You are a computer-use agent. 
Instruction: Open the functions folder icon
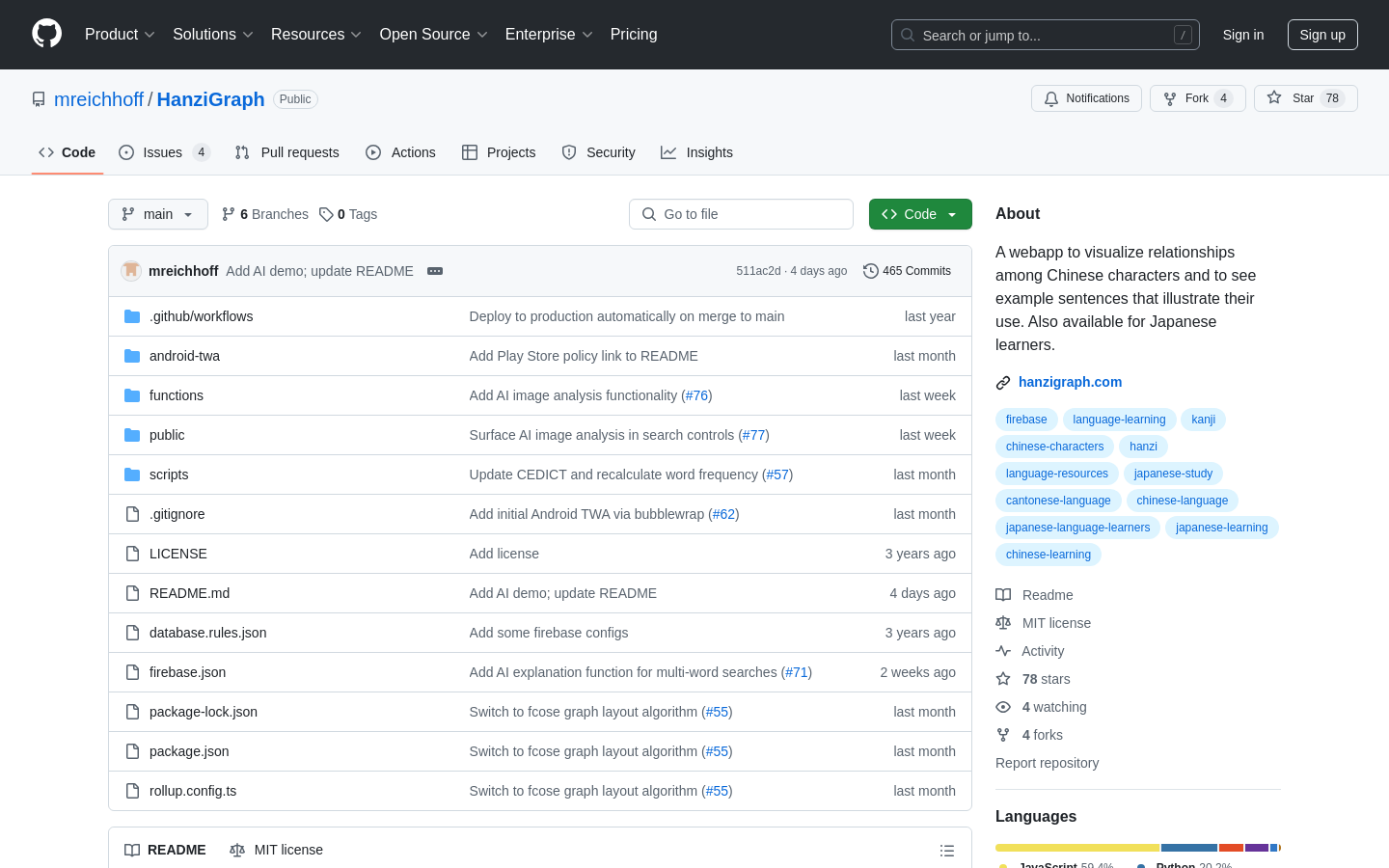[132, 395]
